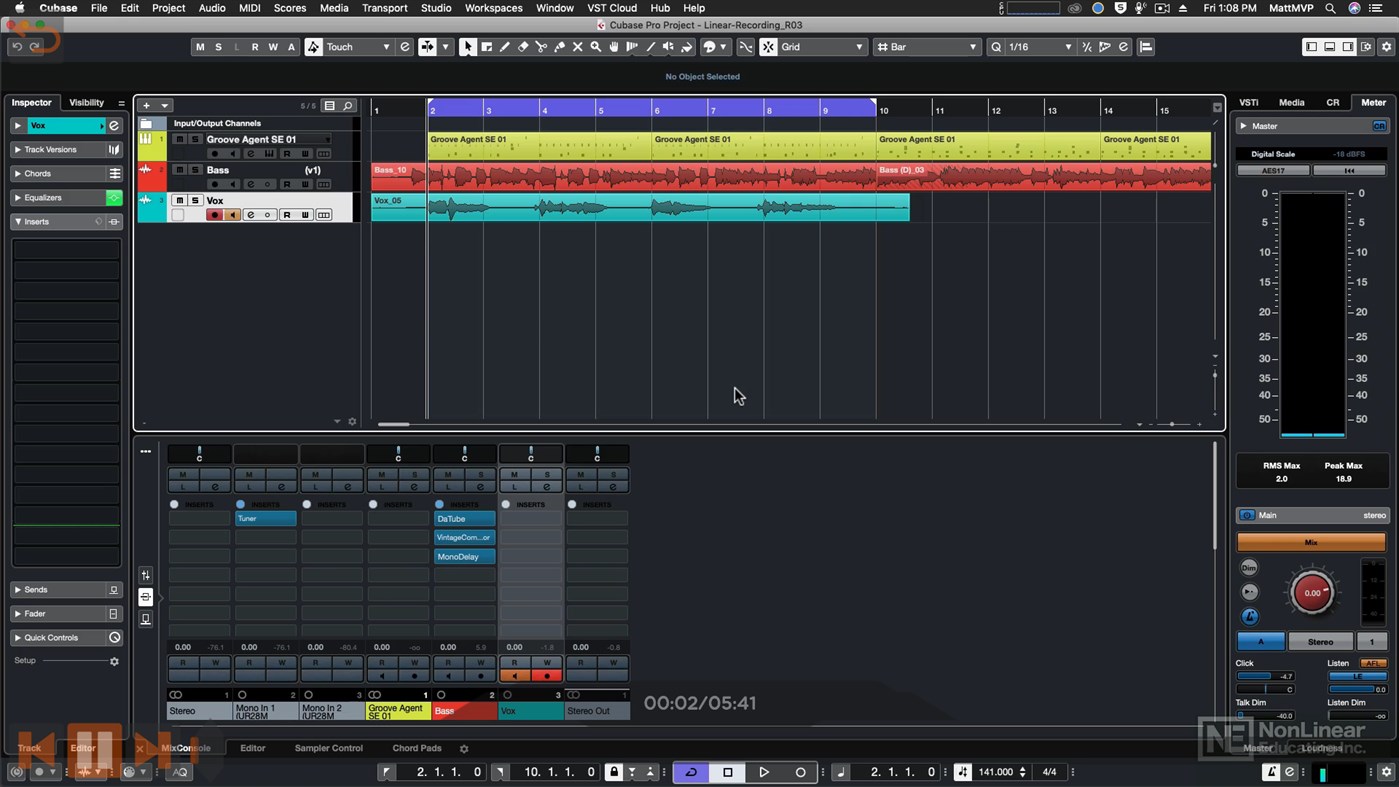Open the edit channel settings for the Vox track
Viewport: 1399px width, 787px height.
(x=251, y=215)
